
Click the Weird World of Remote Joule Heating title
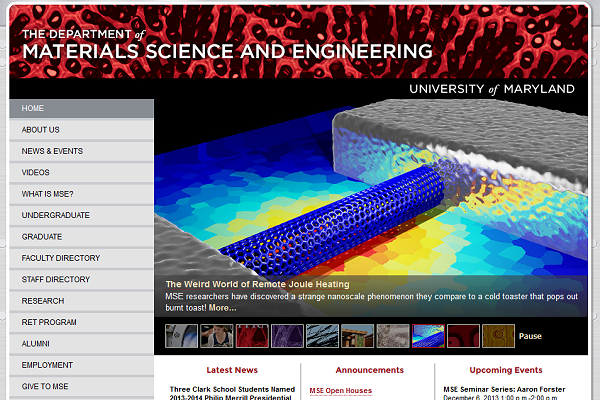(x=258, y=284)
